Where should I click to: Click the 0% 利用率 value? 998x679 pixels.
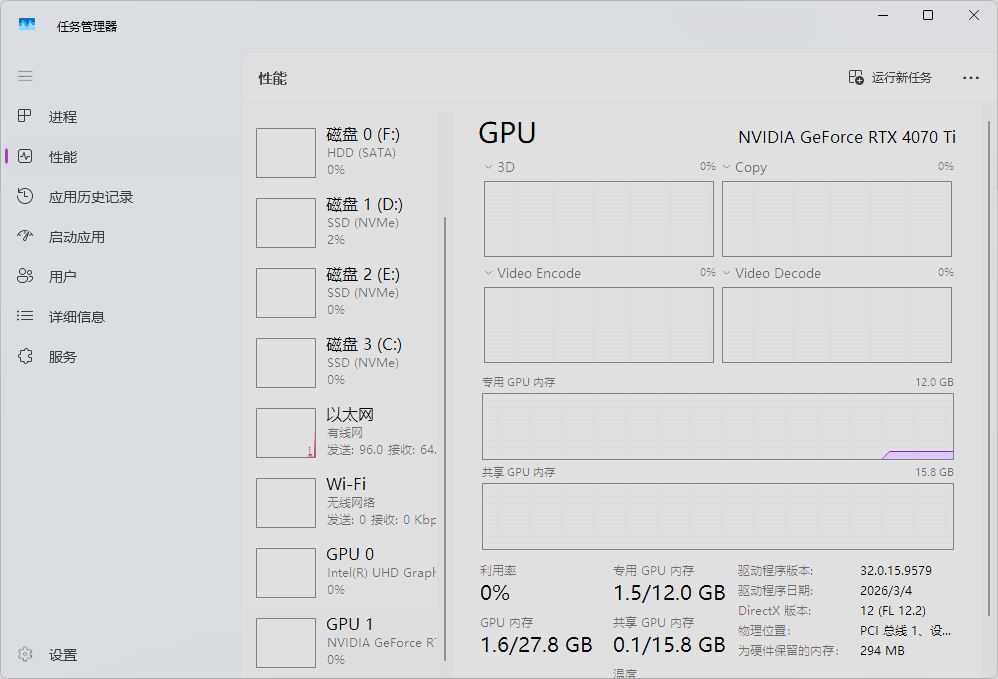tap(495, 593)
